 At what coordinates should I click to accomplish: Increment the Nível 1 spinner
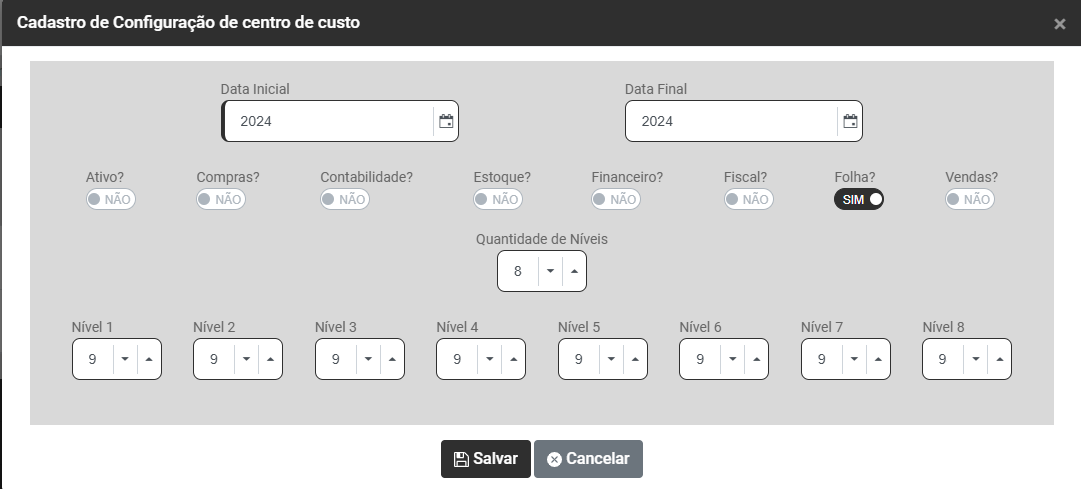[x=149, y=360]
